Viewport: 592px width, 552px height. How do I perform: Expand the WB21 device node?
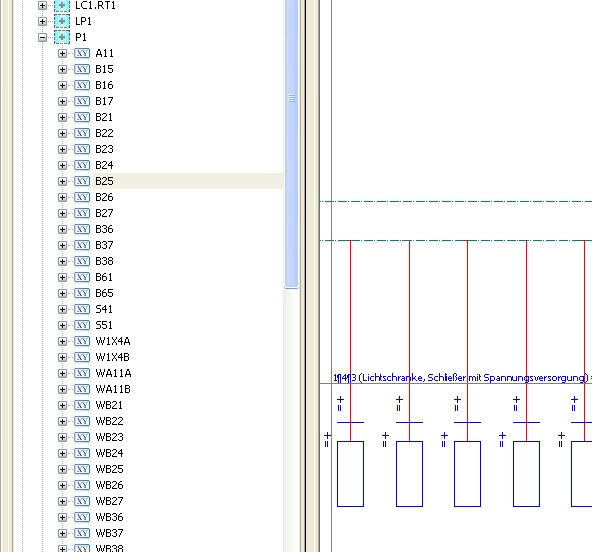[62, 406]
